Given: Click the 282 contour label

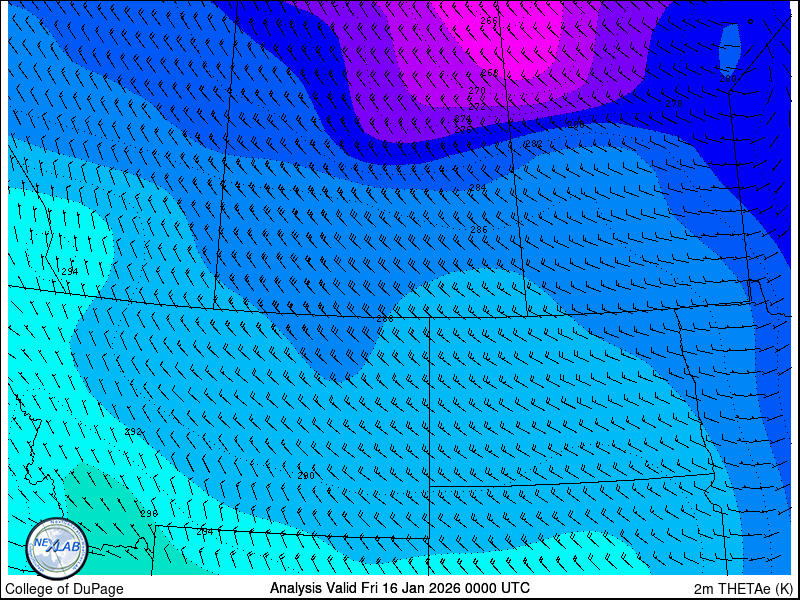Looking at the screenshot, I should point(534,143).
